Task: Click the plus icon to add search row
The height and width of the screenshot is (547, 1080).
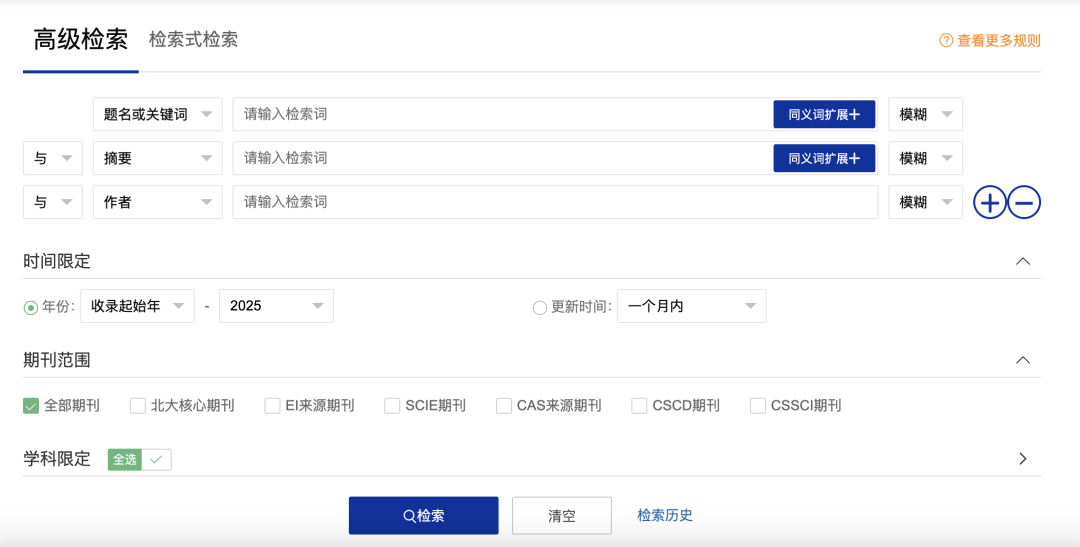Action: pyautogui.click(x=990, y=203)
